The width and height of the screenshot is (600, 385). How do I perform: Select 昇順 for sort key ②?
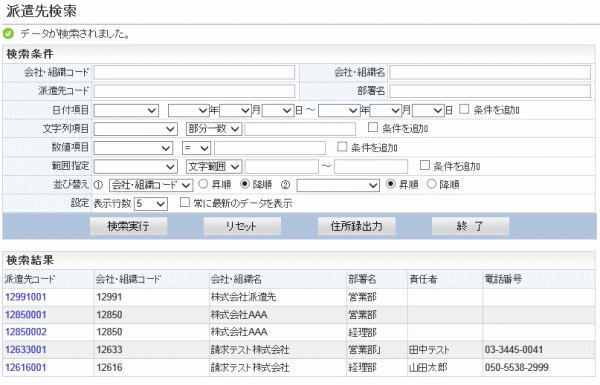tap(391, 184)
